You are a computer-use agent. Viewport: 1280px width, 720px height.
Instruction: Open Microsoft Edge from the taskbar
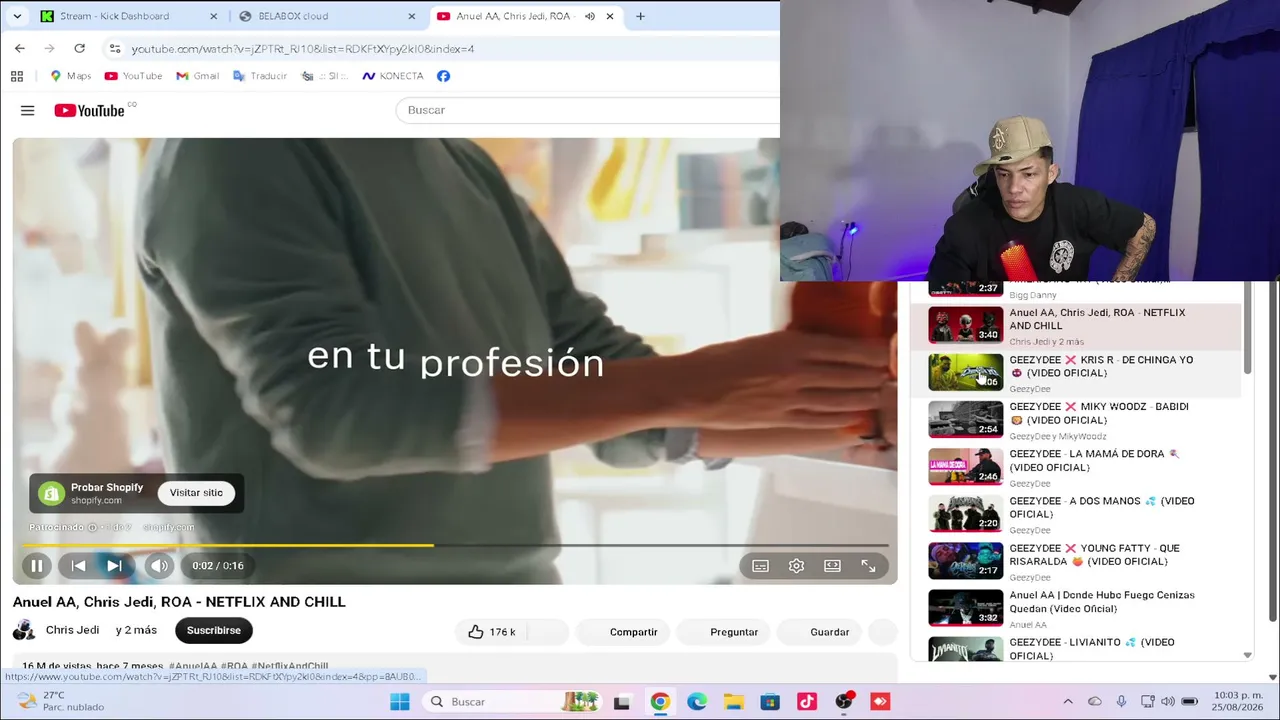pos(697,702)
